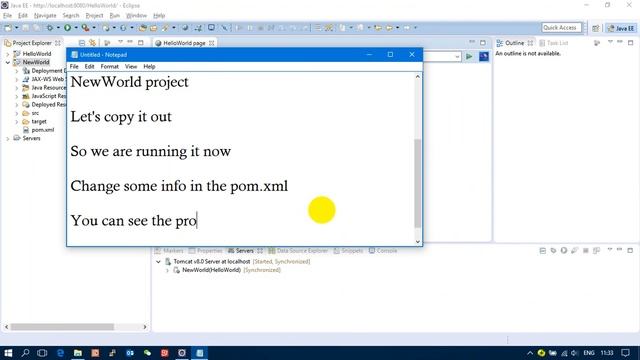Open Task View on the taskbar
The image size is (640, 360).
(42, 353)
